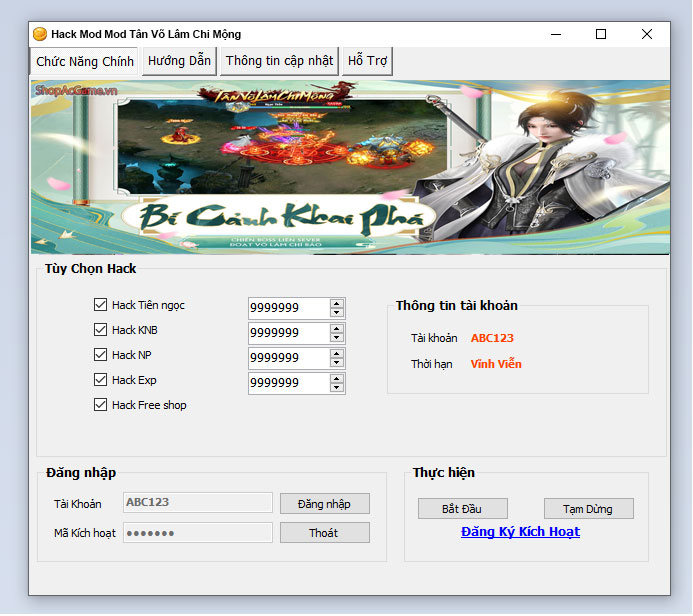Click the game banner image
693x616 pixels.
click(350, 167)
